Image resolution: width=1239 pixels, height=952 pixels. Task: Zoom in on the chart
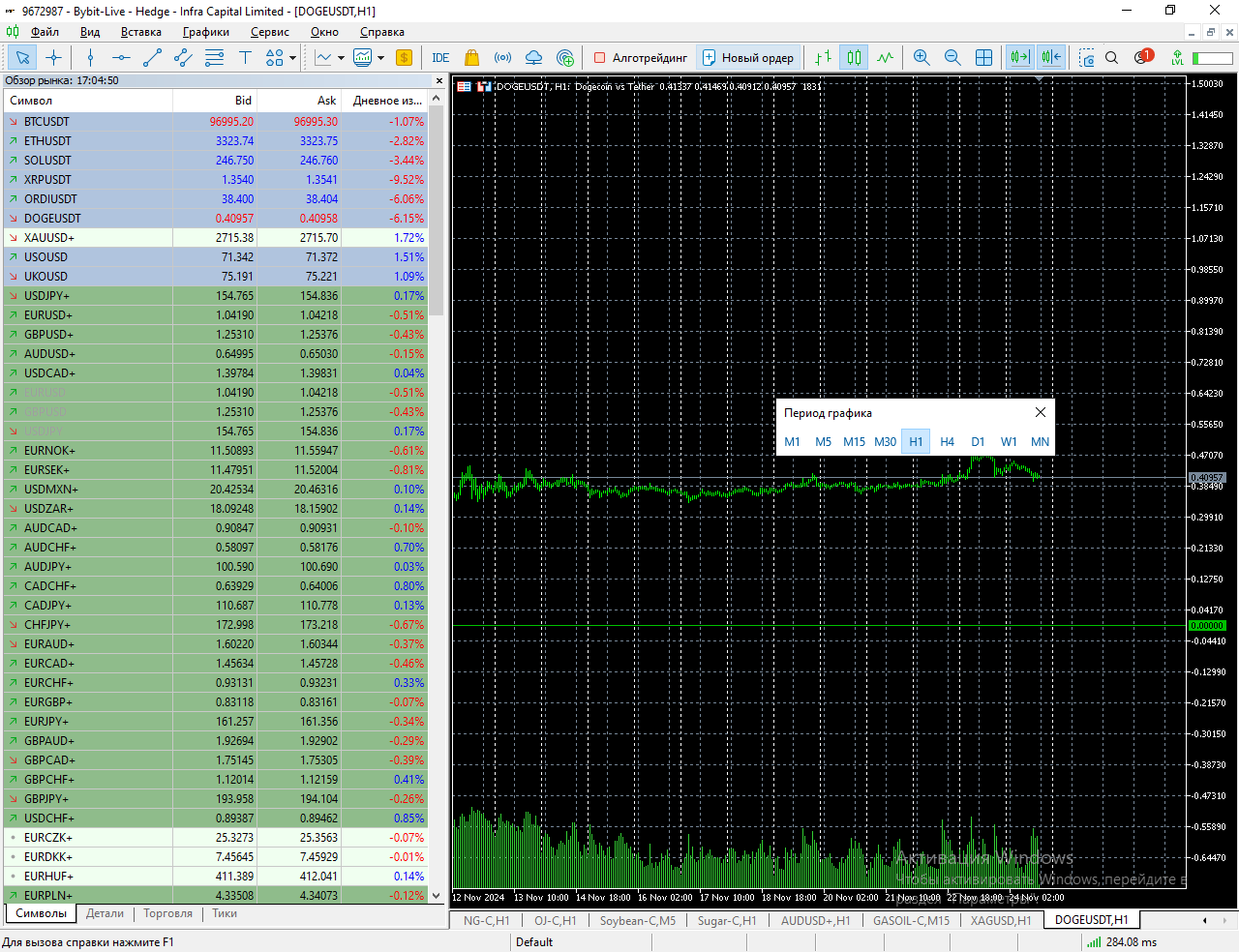point(922,58)
